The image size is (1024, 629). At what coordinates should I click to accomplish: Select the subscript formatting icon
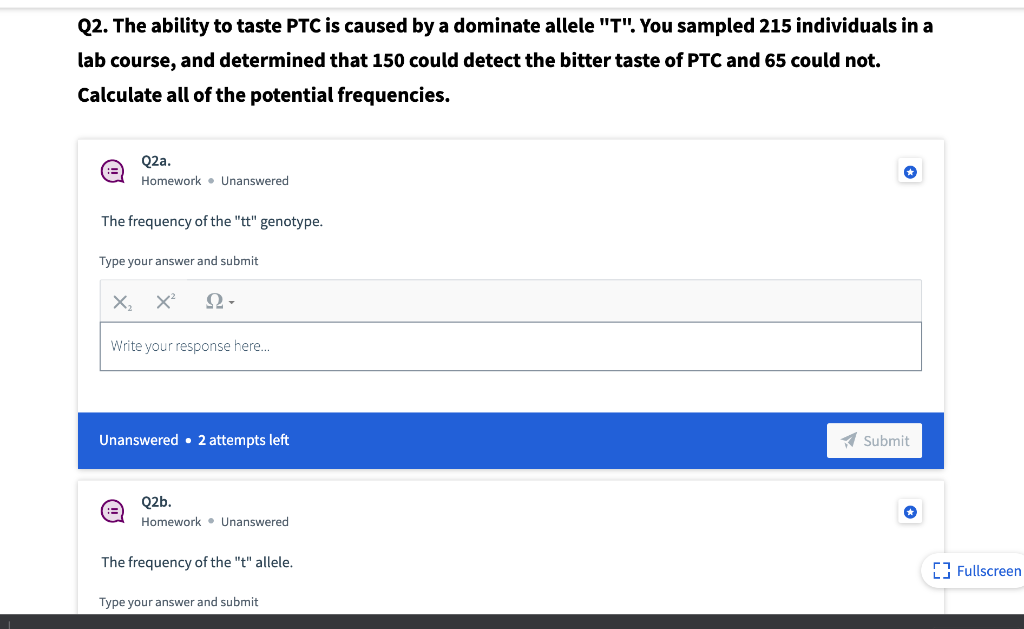click(120, 301)
